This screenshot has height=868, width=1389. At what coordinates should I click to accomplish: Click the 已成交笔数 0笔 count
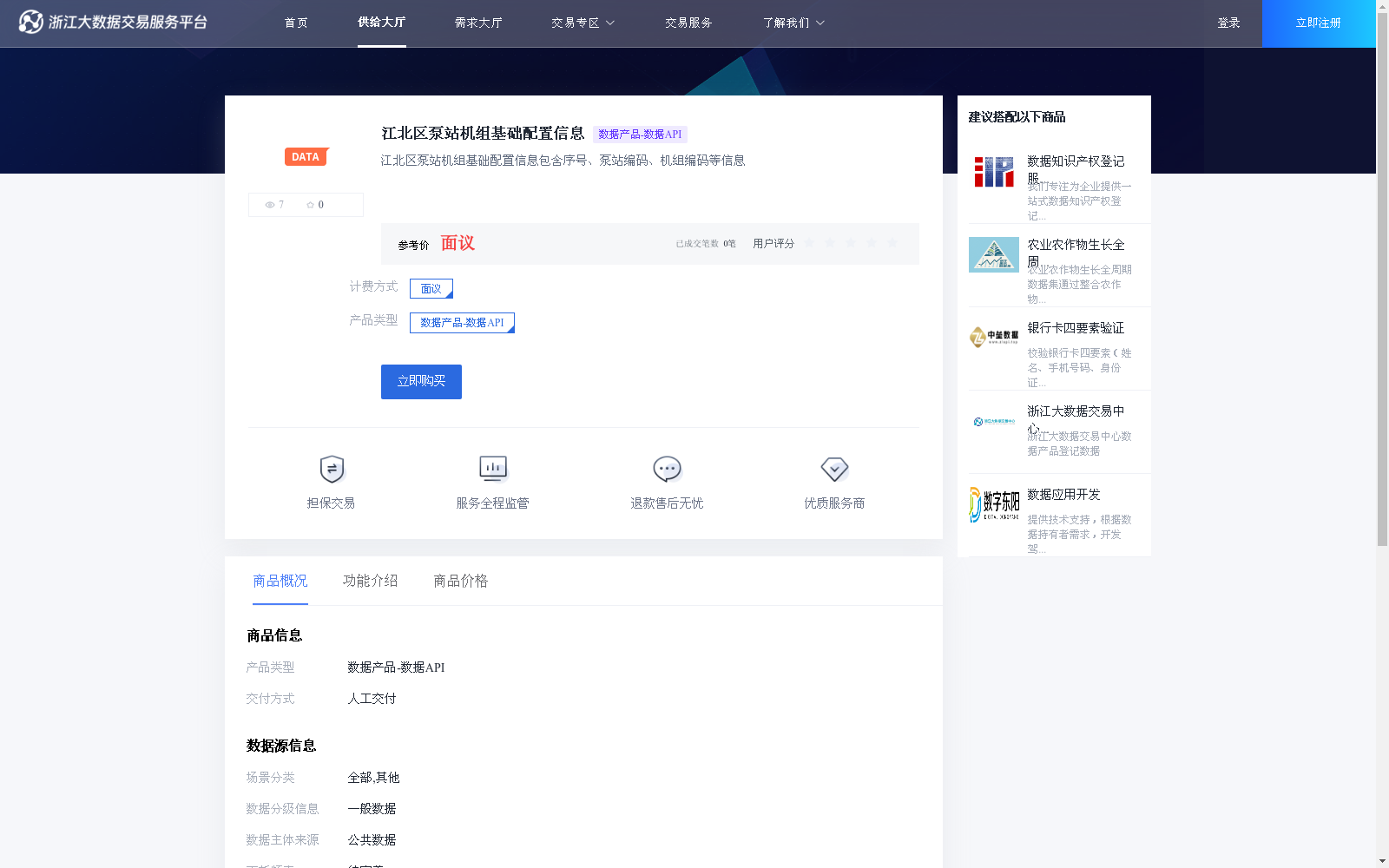pos(706,244)
